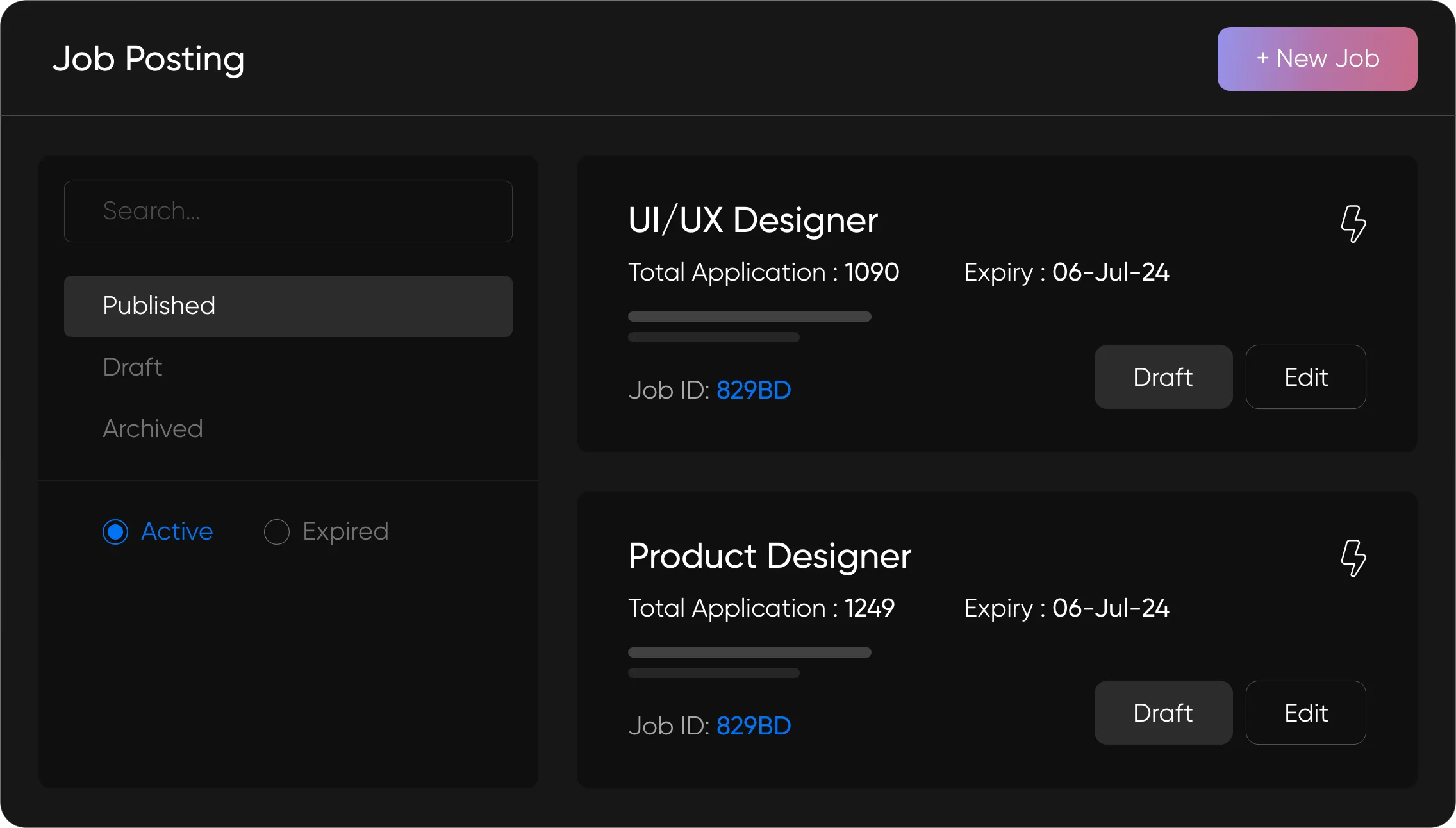Viewport: 1456px width, 828px height.
Task: Click Edit on the Product Designer posting
Action: (1305, 713)
